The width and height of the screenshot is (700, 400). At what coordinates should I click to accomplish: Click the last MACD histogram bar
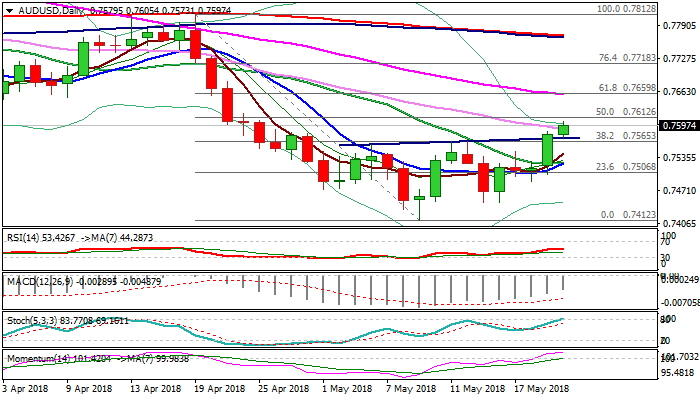[564, 283]
